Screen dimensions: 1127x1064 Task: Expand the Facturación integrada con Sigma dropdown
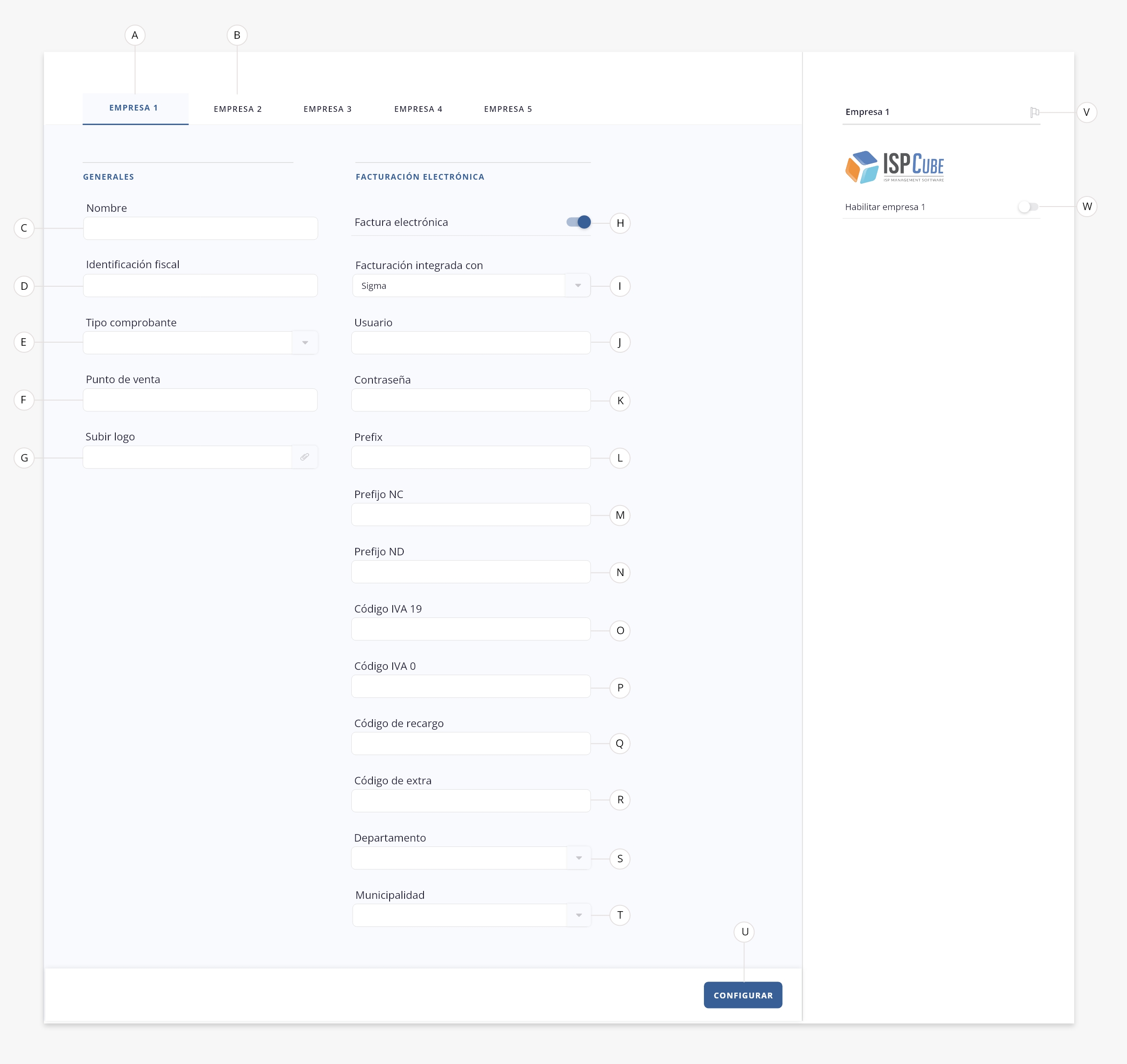577,286
